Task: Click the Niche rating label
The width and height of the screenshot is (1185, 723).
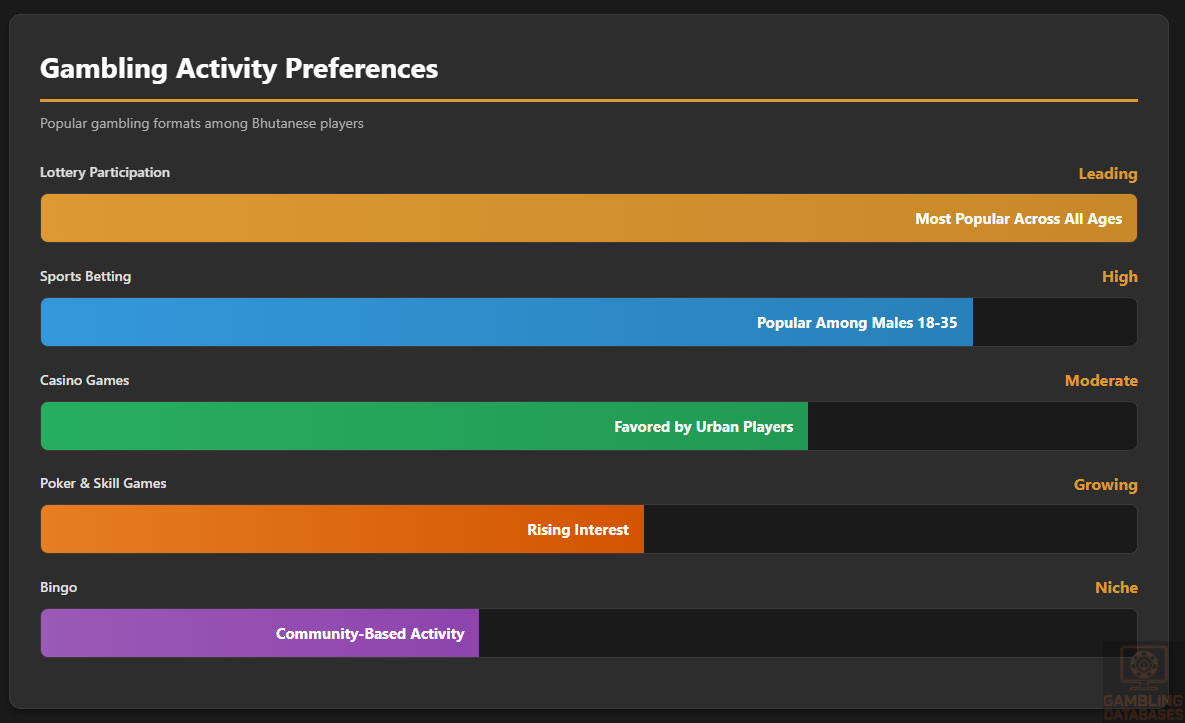Action: click(1116, 588)
